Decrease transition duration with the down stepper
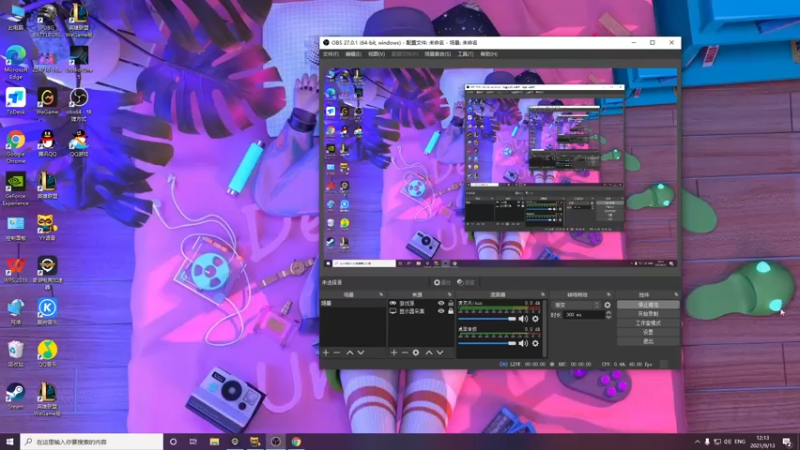 [x=608, y=317]
